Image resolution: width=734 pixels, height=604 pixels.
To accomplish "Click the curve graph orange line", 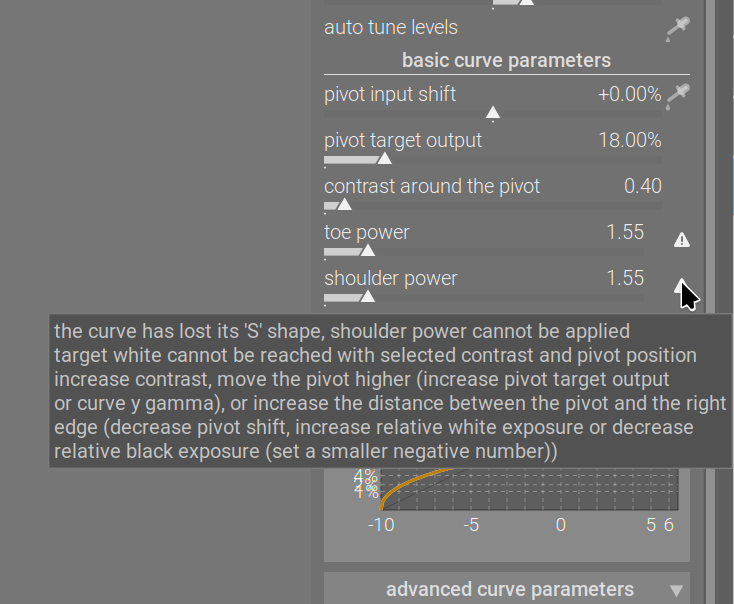I will tap(392, 484).
